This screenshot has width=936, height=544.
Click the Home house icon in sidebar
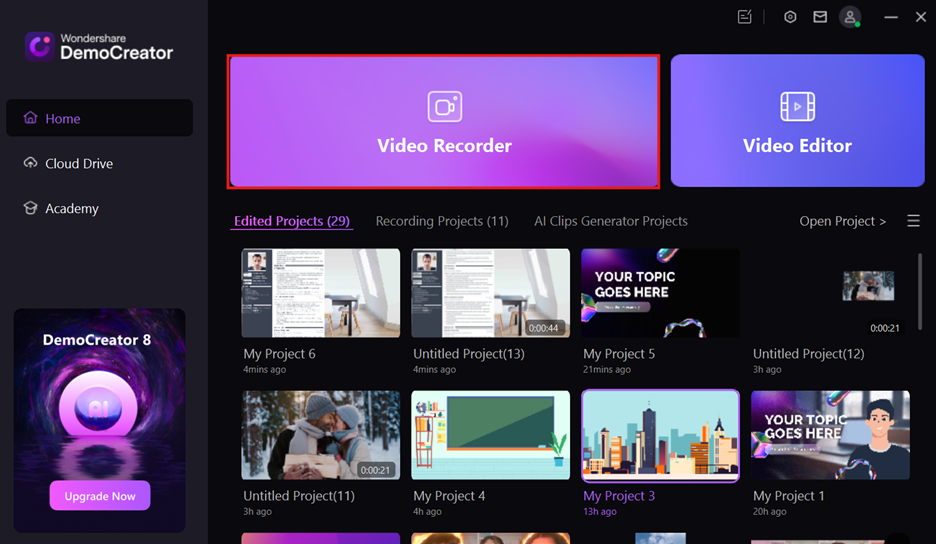(30, 118)
